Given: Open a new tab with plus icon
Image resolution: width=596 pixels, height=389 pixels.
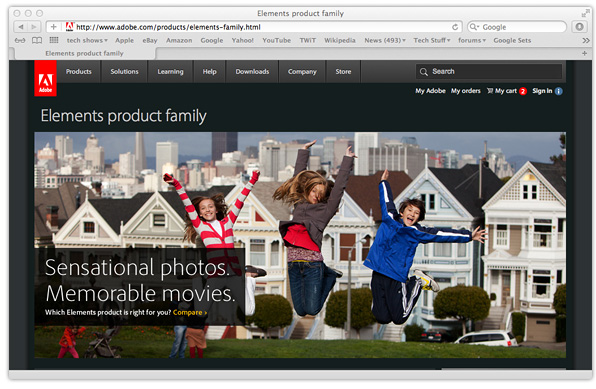Looking at the screenshot, I should 584,54.
